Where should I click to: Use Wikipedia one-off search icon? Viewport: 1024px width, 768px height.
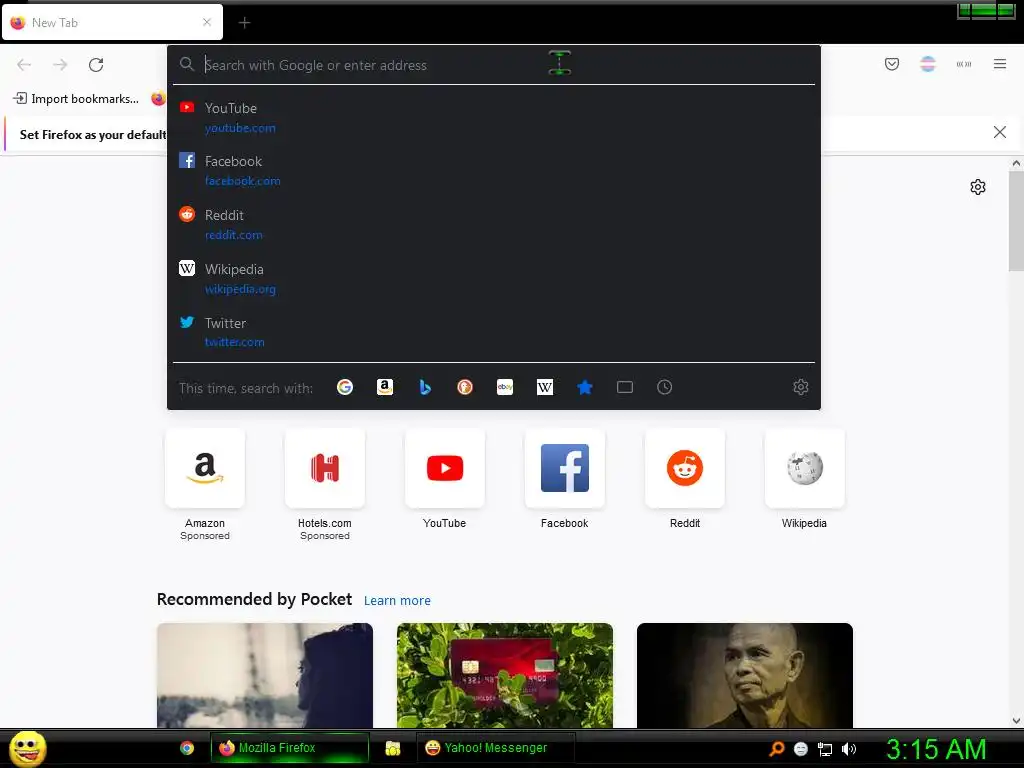[x=545, y=387]
